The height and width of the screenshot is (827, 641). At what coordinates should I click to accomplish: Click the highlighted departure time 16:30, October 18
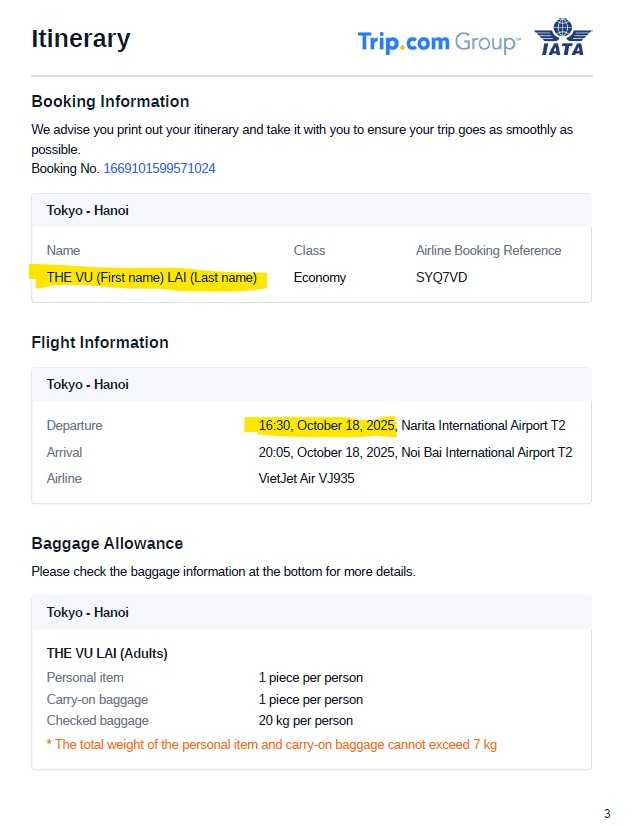pos(326,425)
